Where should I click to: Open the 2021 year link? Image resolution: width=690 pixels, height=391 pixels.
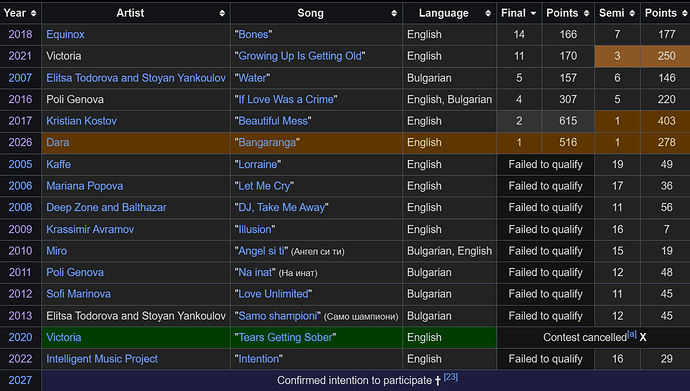[x=20, y=56]
